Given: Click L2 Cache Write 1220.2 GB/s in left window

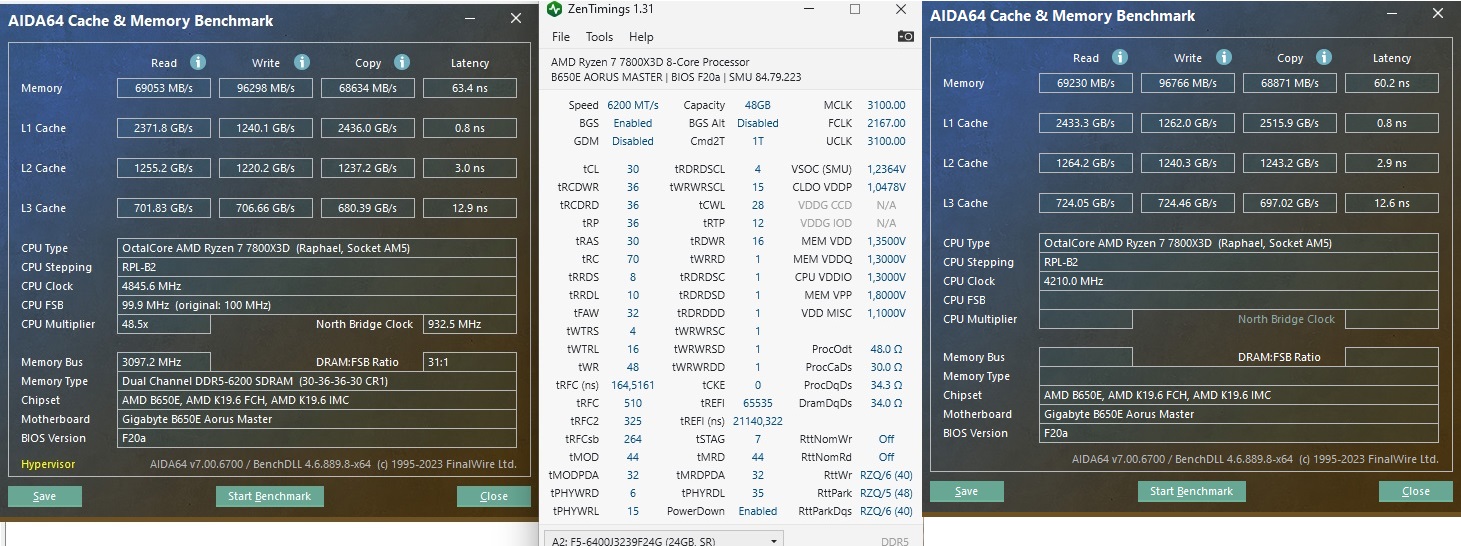Looking at the screenshot, I should tap(266, 168).
